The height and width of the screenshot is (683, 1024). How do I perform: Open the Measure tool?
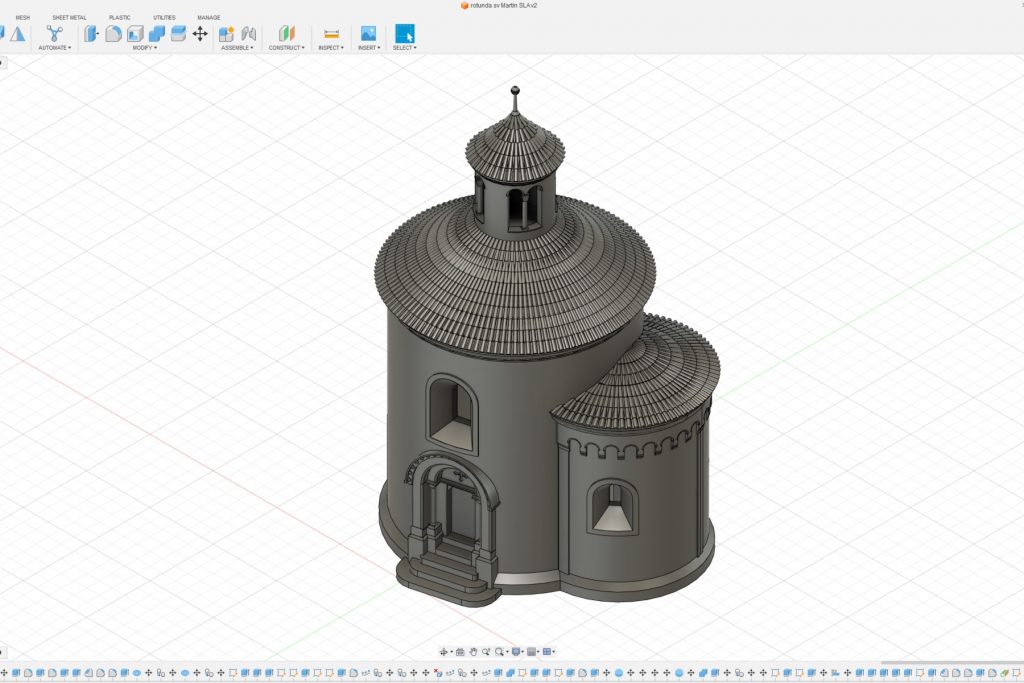331,33
